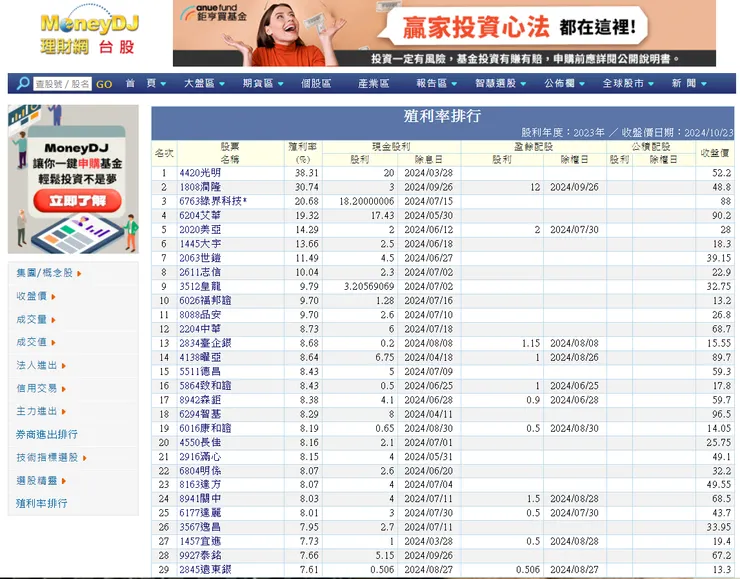
Task: Open 券商進出排行 sidebar link
Action: [x=46, y=435]
